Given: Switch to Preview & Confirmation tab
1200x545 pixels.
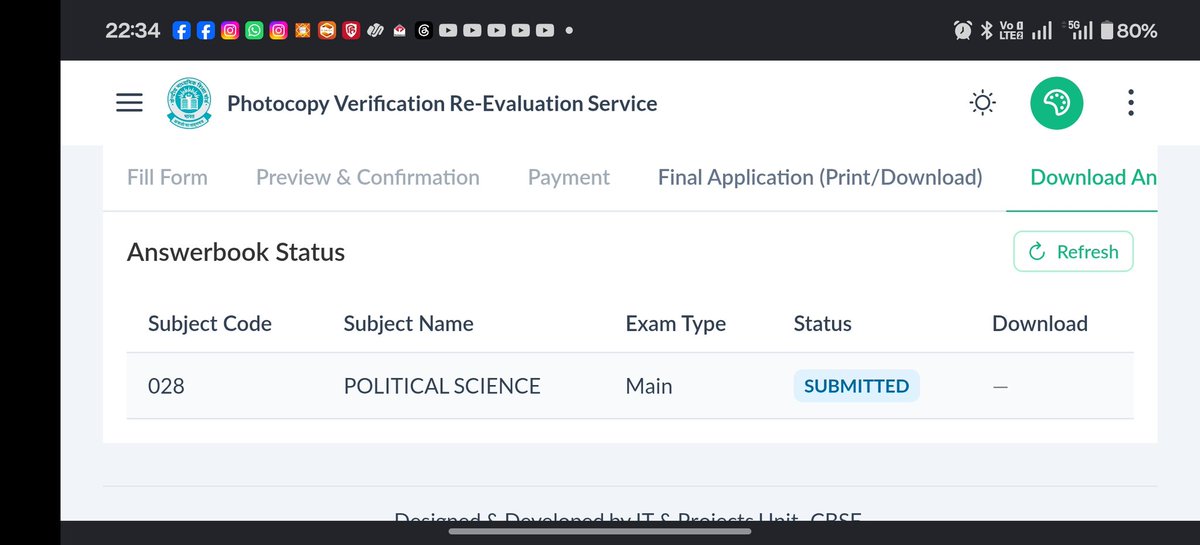Looking at the screenshot, I should click(x=368, y=177).
